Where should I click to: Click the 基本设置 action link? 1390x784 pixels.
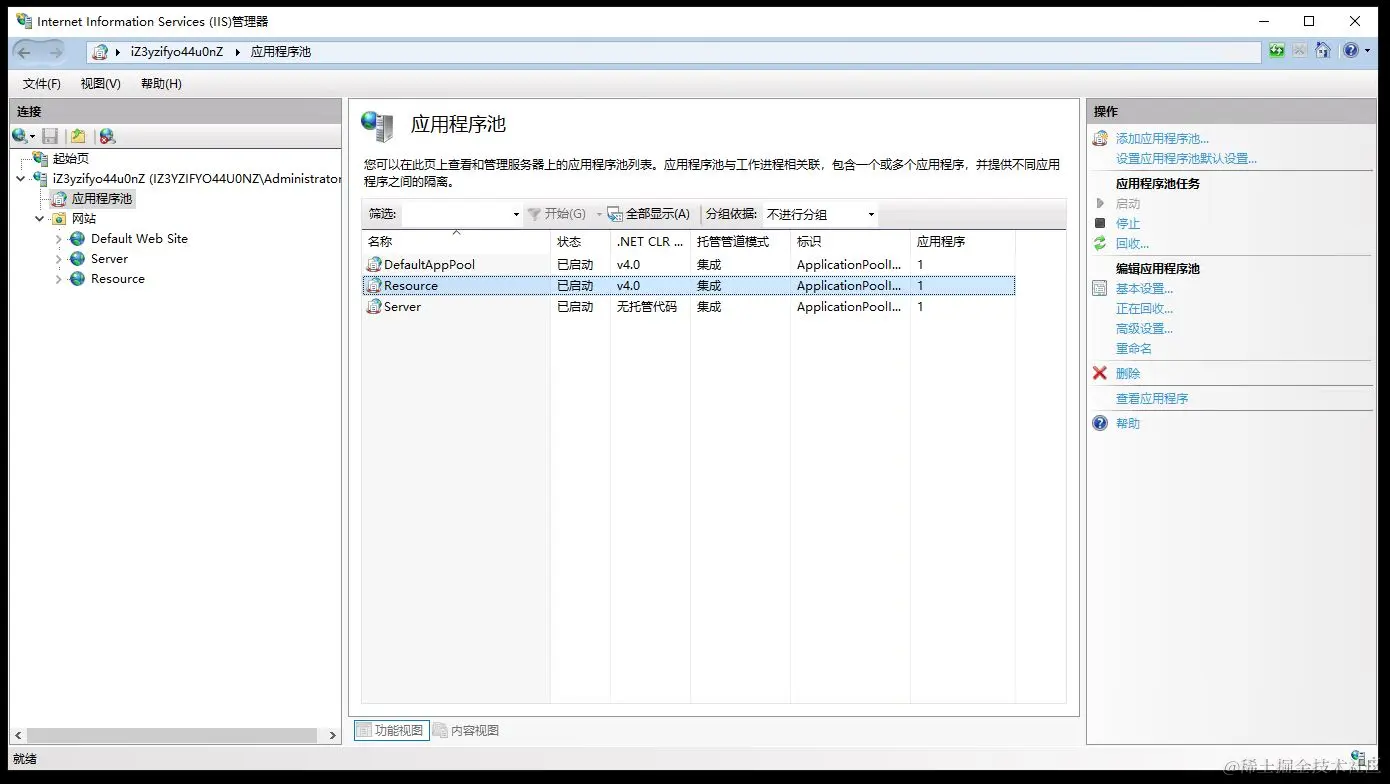pyautogui.click(x=1144, y=289)
